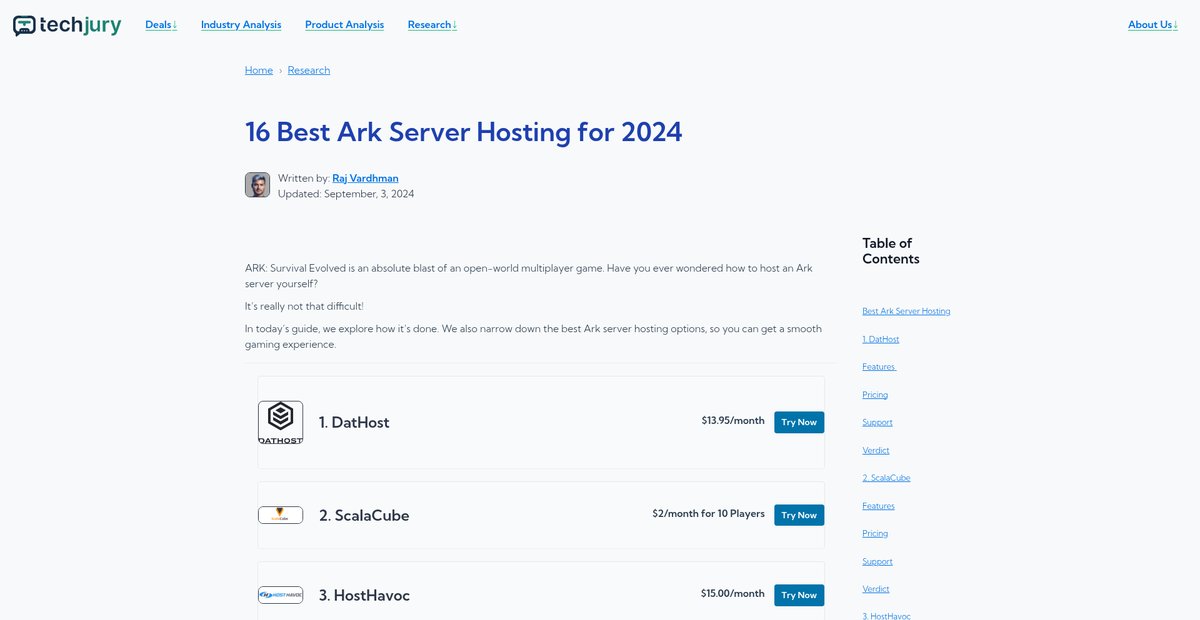
Task: Expand the About Us dropdown
Action: click(1153, 25)
